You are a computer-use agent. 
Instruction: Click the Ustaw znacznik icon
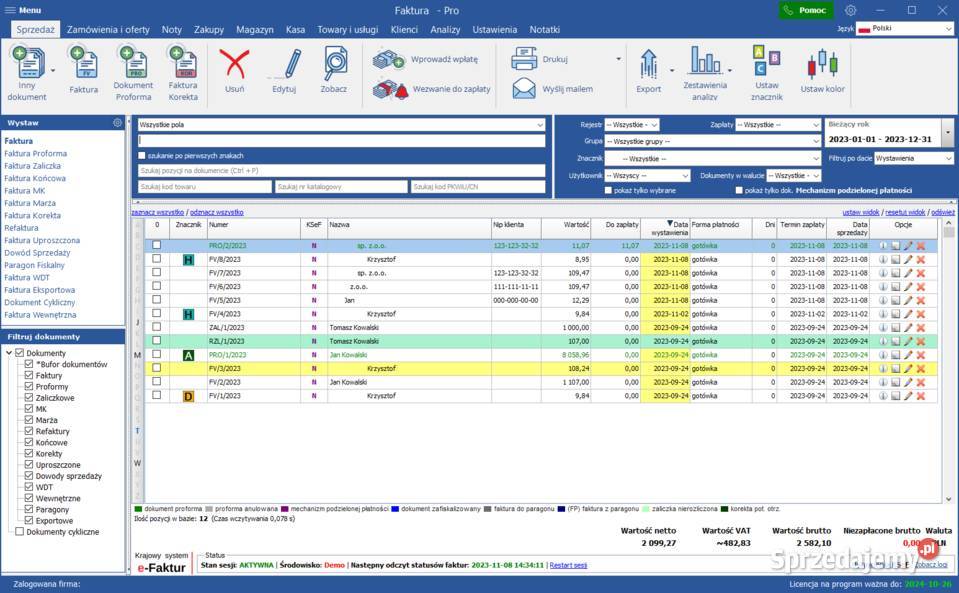click(x=766, y=62)
